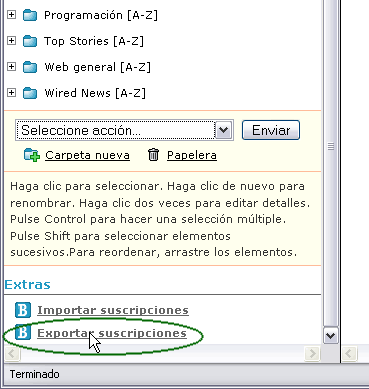Open the Seleccione acción dropdown
Image resolution: width=369 pixels, height=389 pixels.
pyautogui.click(x=124, y=130)
